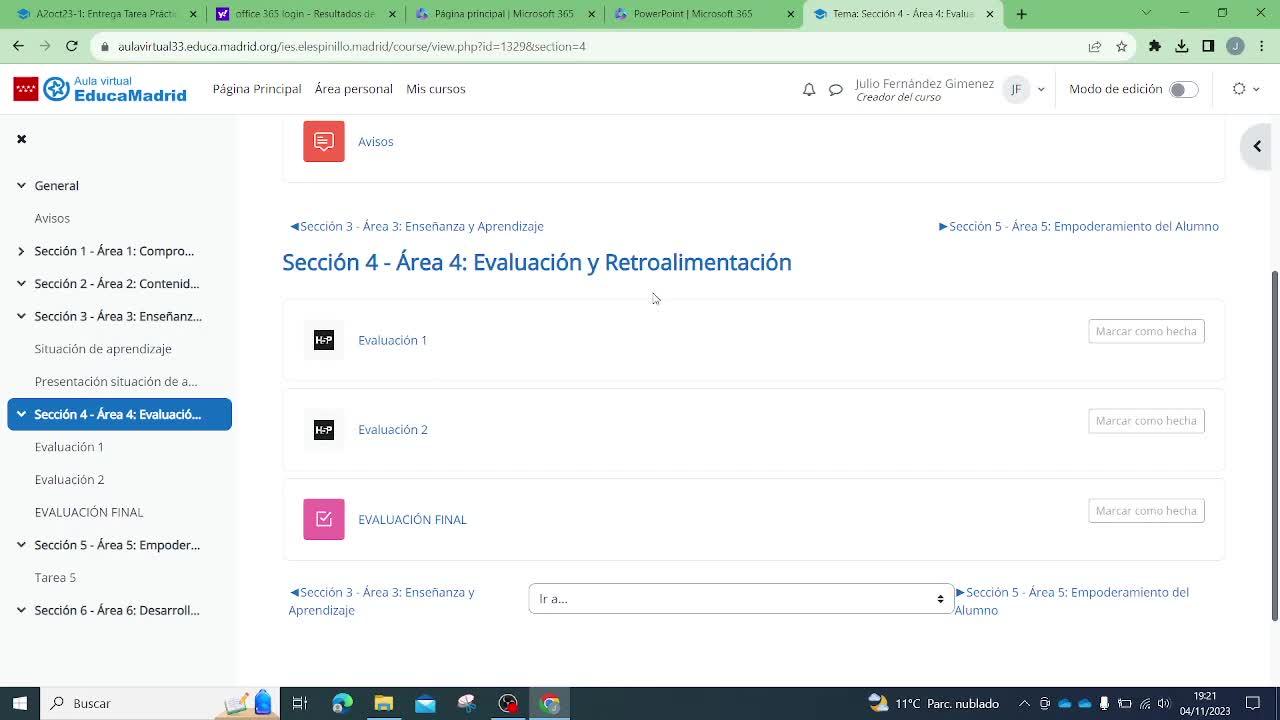Mark Evaluación 2 as done
Viewport: 1280px width, 720px height.
pyautogui.click(x=1146, y=421)
